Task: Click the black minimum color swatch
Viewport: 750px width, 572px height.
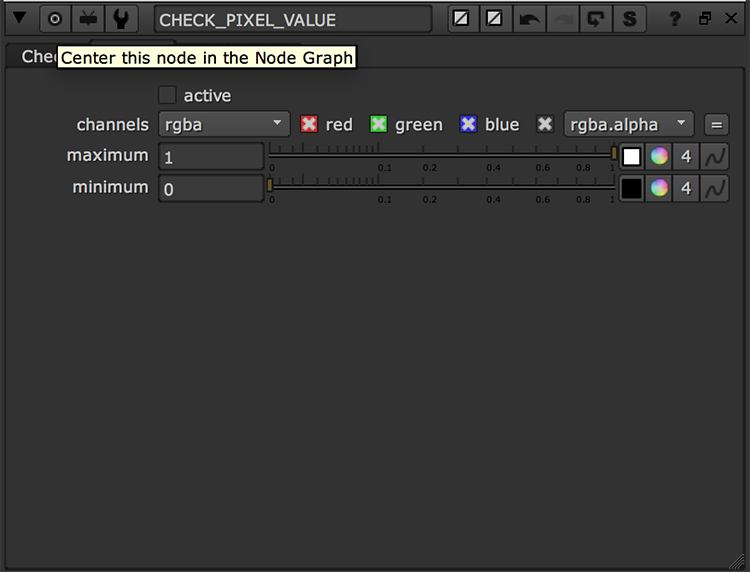Action: point(631,188)
